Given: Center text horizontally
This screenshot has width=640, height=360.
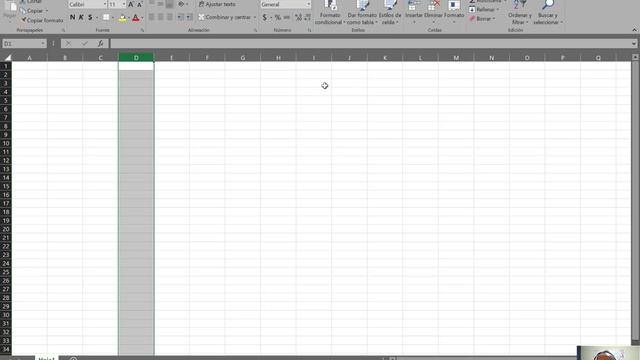Looking at the screenshot, I should pyautogui.click(x=160, y=17).
